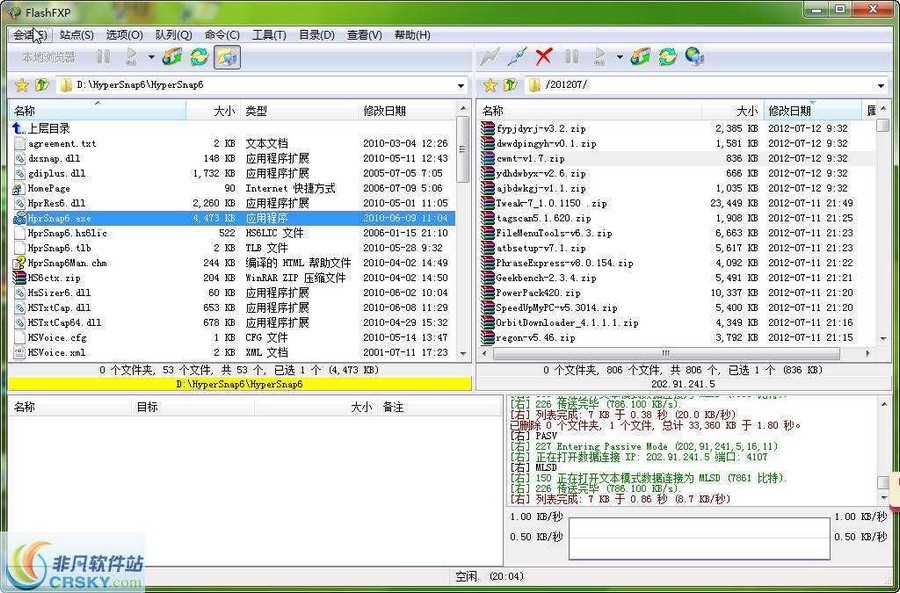900x593 pixels.
Task: Open the 选项(O) menu
Action: tap(124, 35)
